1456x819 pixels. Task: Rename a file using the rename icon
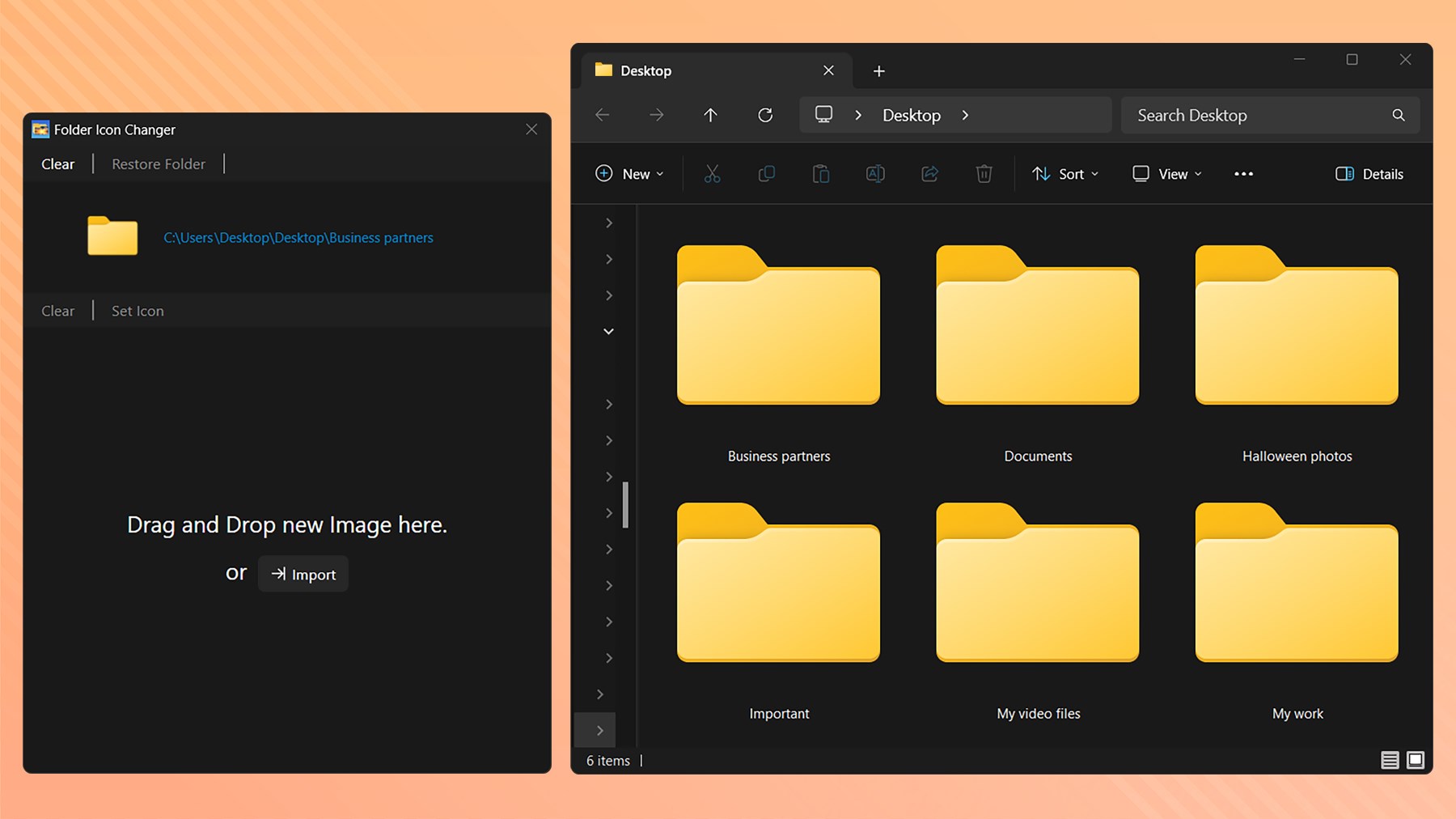tap(875, 173)
